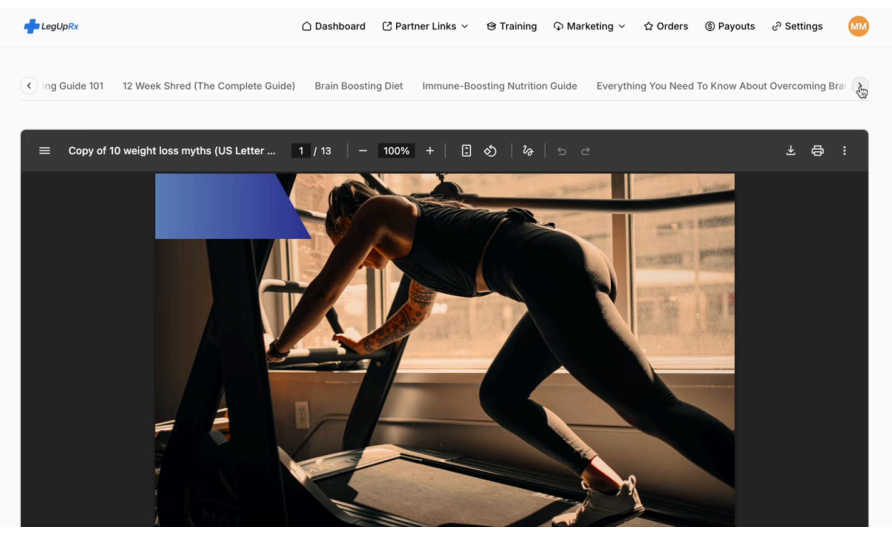Open the PDF sidebar menu icon

tap(44, 151)
